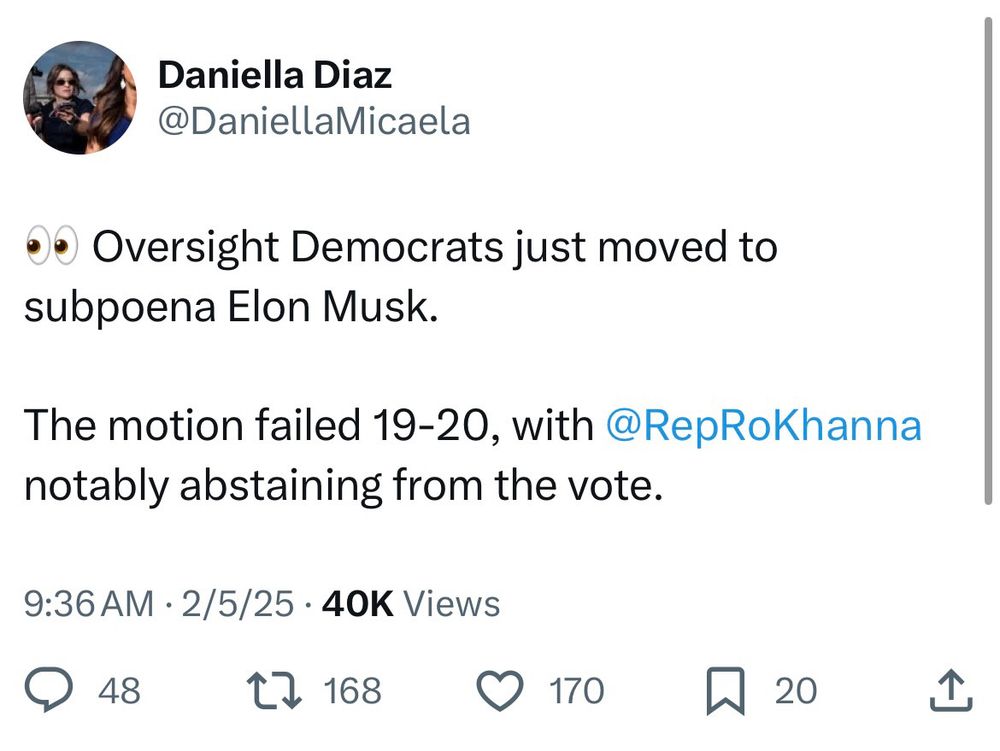Click the 48 replies count
1000x751 pixels.
click(x=120, y=691)
